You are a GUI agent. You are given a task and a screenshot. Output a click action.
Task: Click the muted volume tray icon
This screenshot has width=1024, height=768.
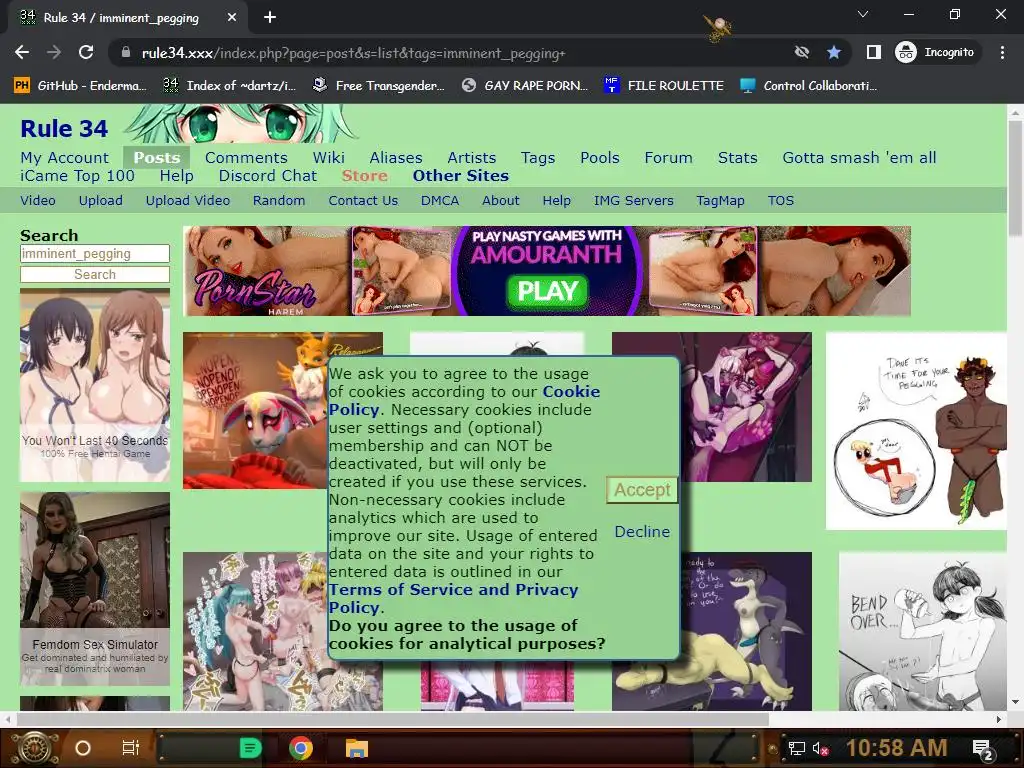(x=820, y=748)
